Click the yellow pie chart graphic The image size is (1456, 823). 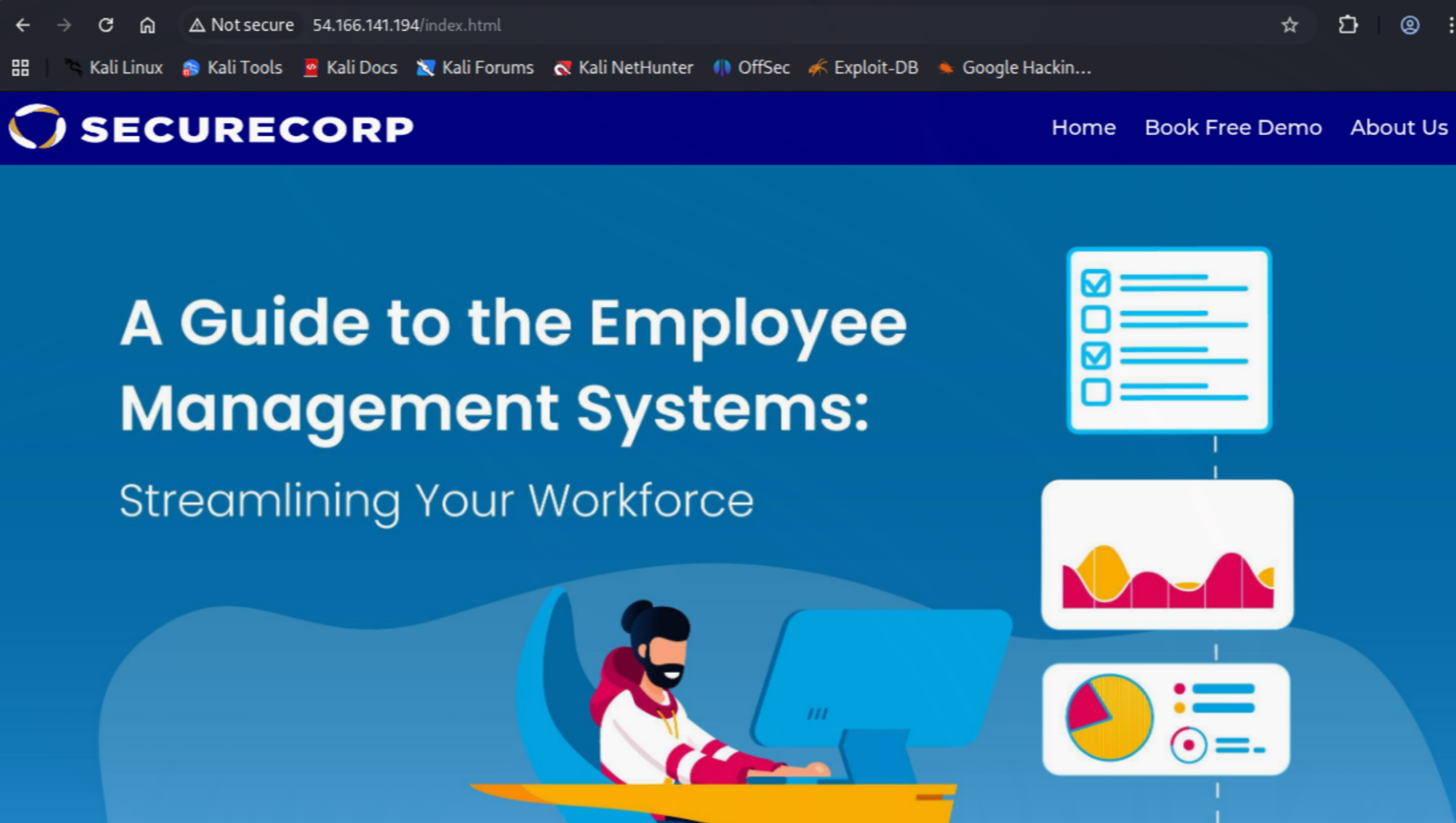click(1109, 718)
